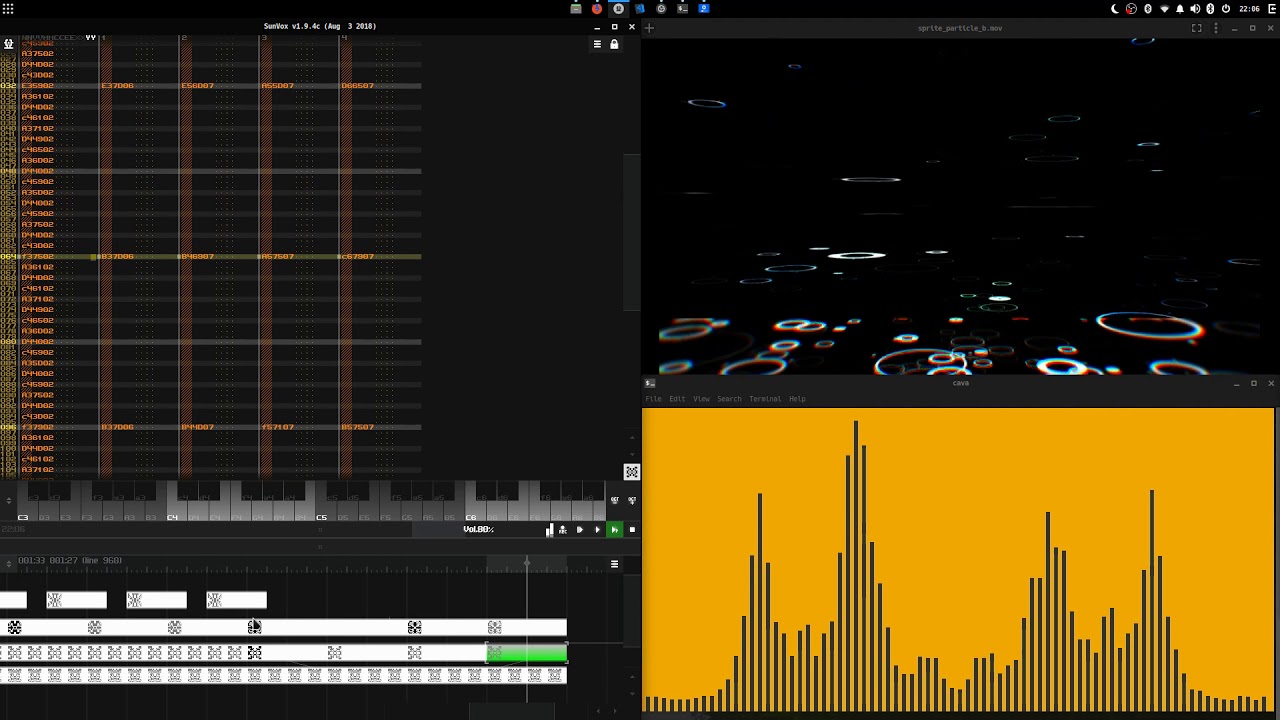Click the SunVox main menu logo icon
Screen dimensions: 1280x720
click(x=8, y=44)
